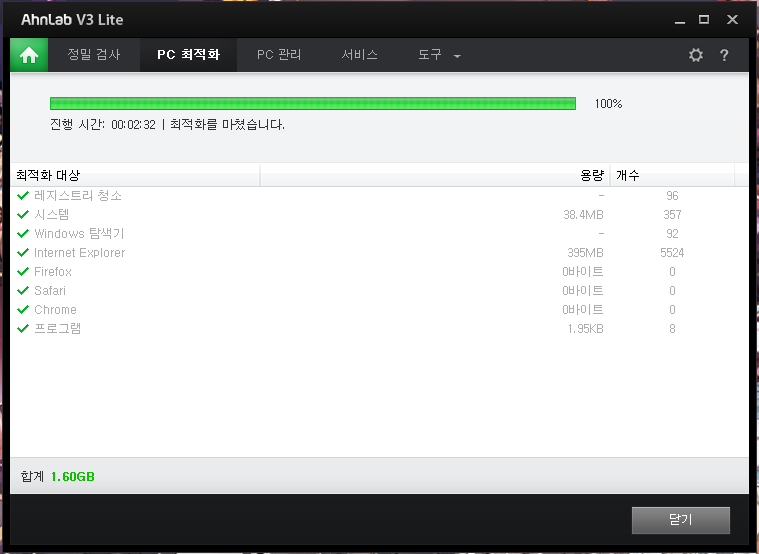Image resolution: width=759 pixels, height=554 pixels.
Task: Click the check mark next to Firefox
Action: click(x=23, y=272)
